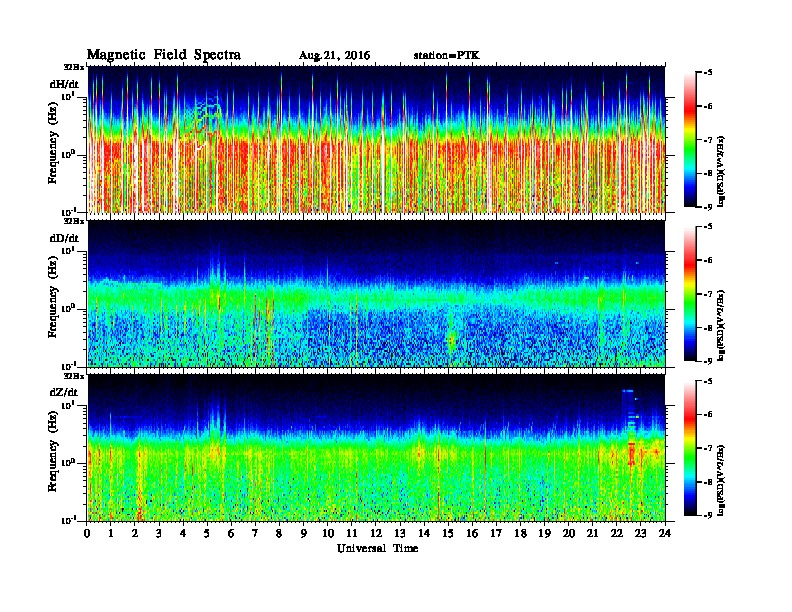The height and width of the screenshot is (612, 792).
Task: Click the "-9" value on dH/dt color bar
Action: point(708,207)
